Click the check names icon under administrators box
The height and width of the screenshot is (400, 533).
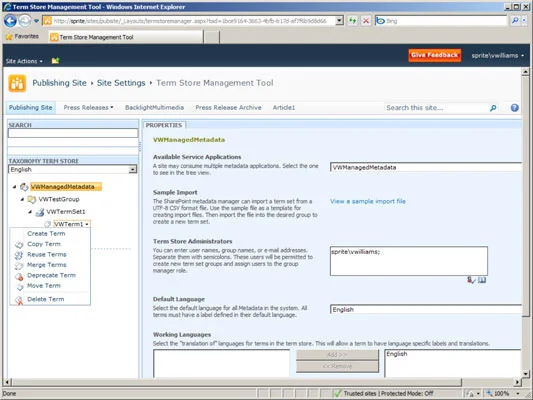[471, 280]
